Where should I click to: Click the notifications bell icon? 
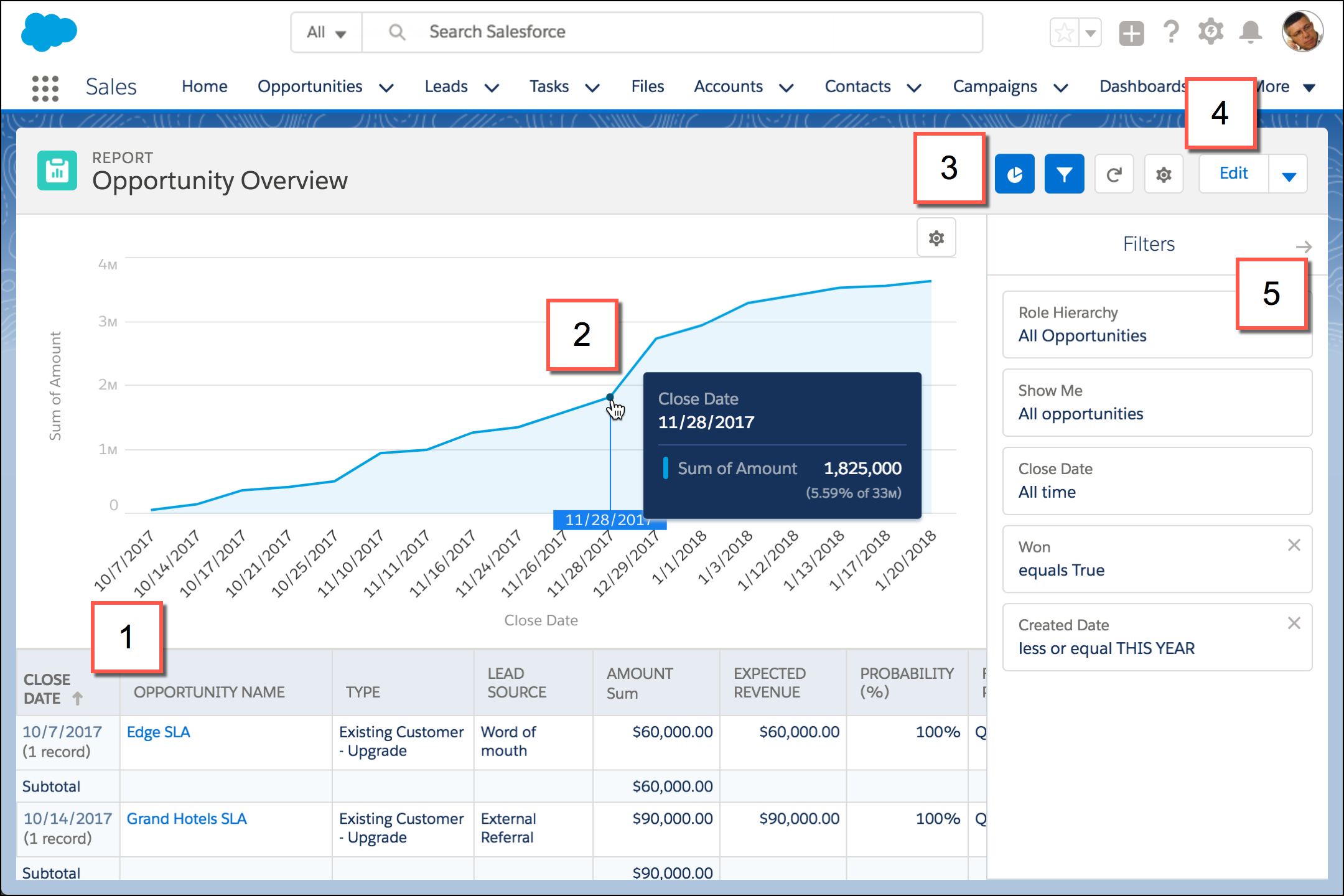[1253, 32]
